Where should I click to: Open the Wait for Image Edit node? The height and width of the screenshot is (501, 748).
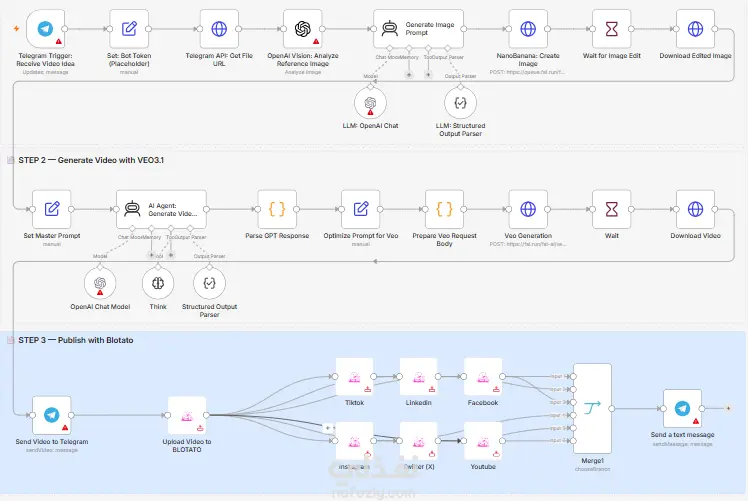click(x=612, y=29)
